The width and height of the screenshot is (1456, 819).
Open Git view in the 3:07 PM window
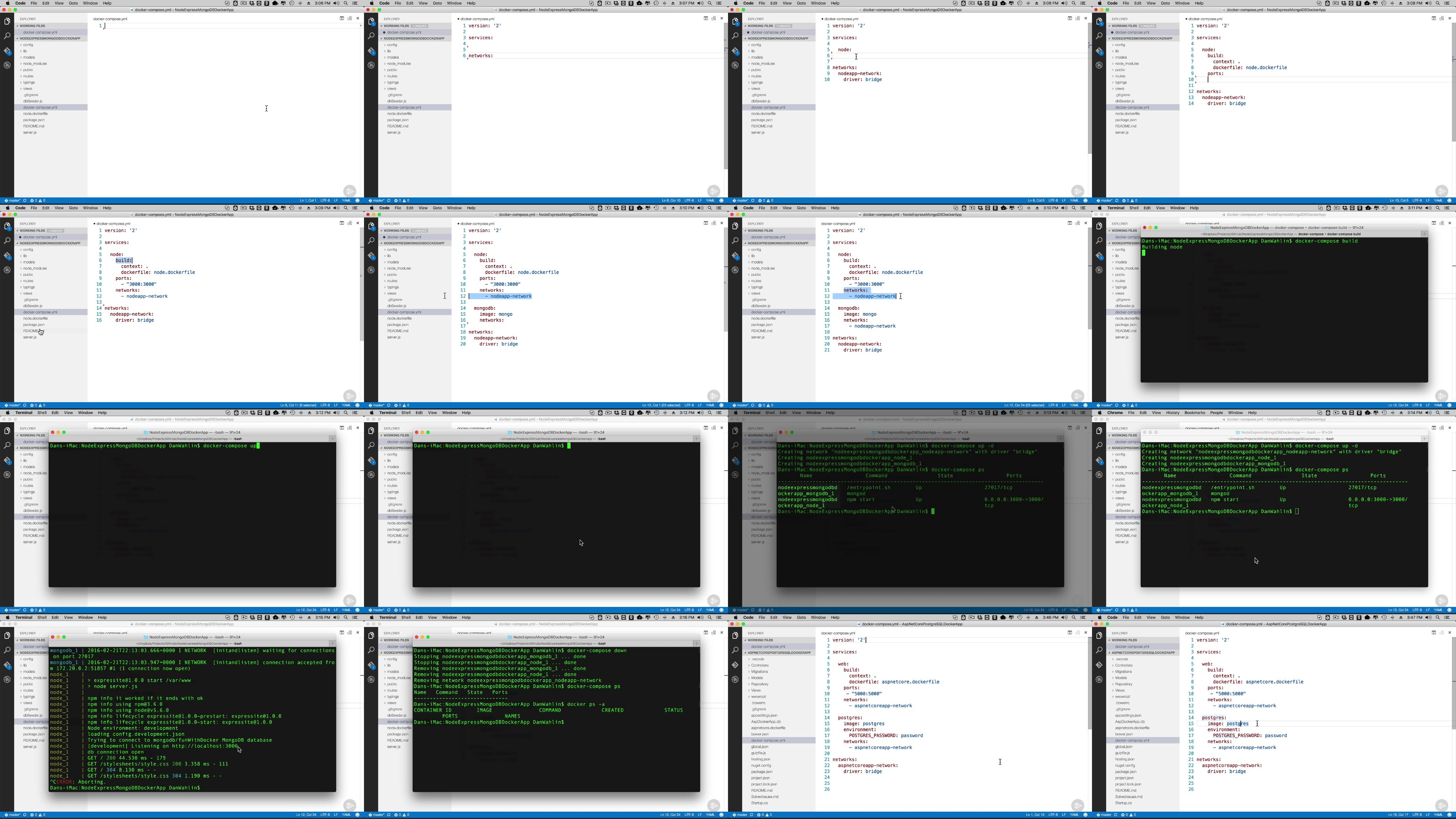(x=371, y=51)
